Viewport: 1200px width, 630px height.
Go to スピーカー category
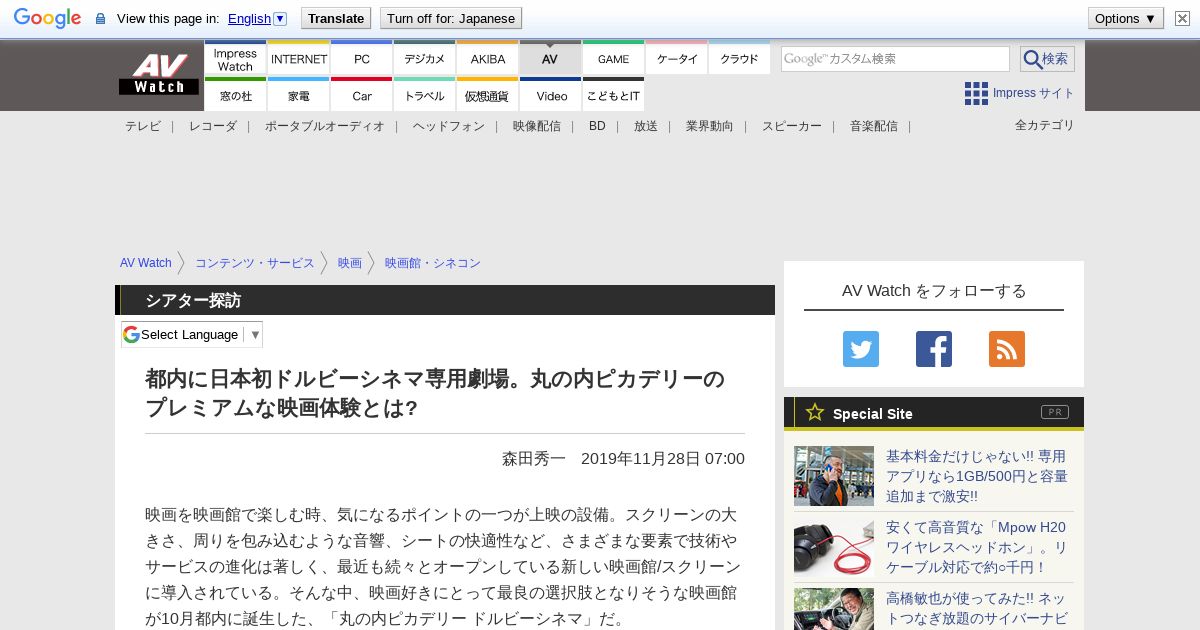pyautogui.click(x=792, y=126)
